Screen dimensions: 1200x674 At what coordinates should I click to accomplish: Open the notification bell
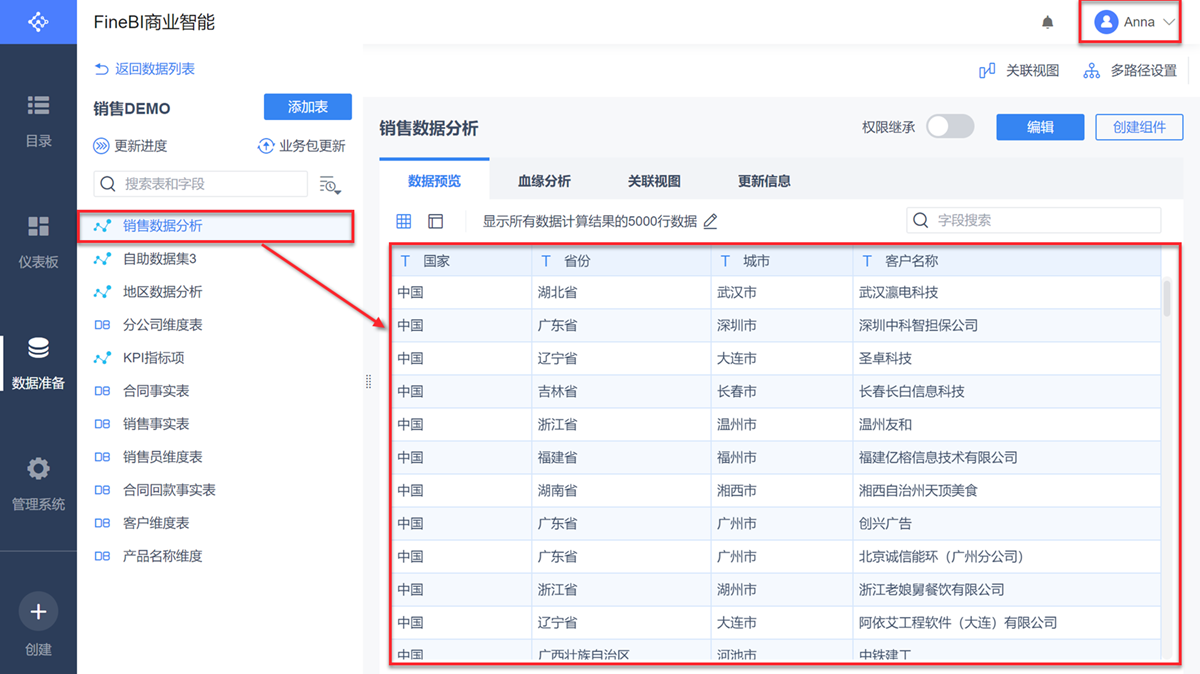(1048, 22)
